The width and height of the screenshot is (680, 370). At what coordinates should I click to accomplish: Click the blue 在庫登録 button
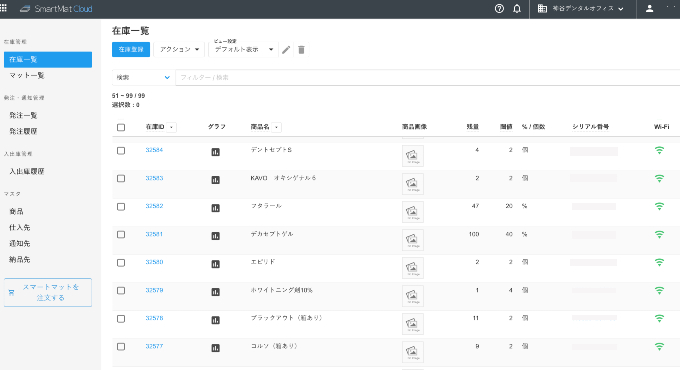131,49
